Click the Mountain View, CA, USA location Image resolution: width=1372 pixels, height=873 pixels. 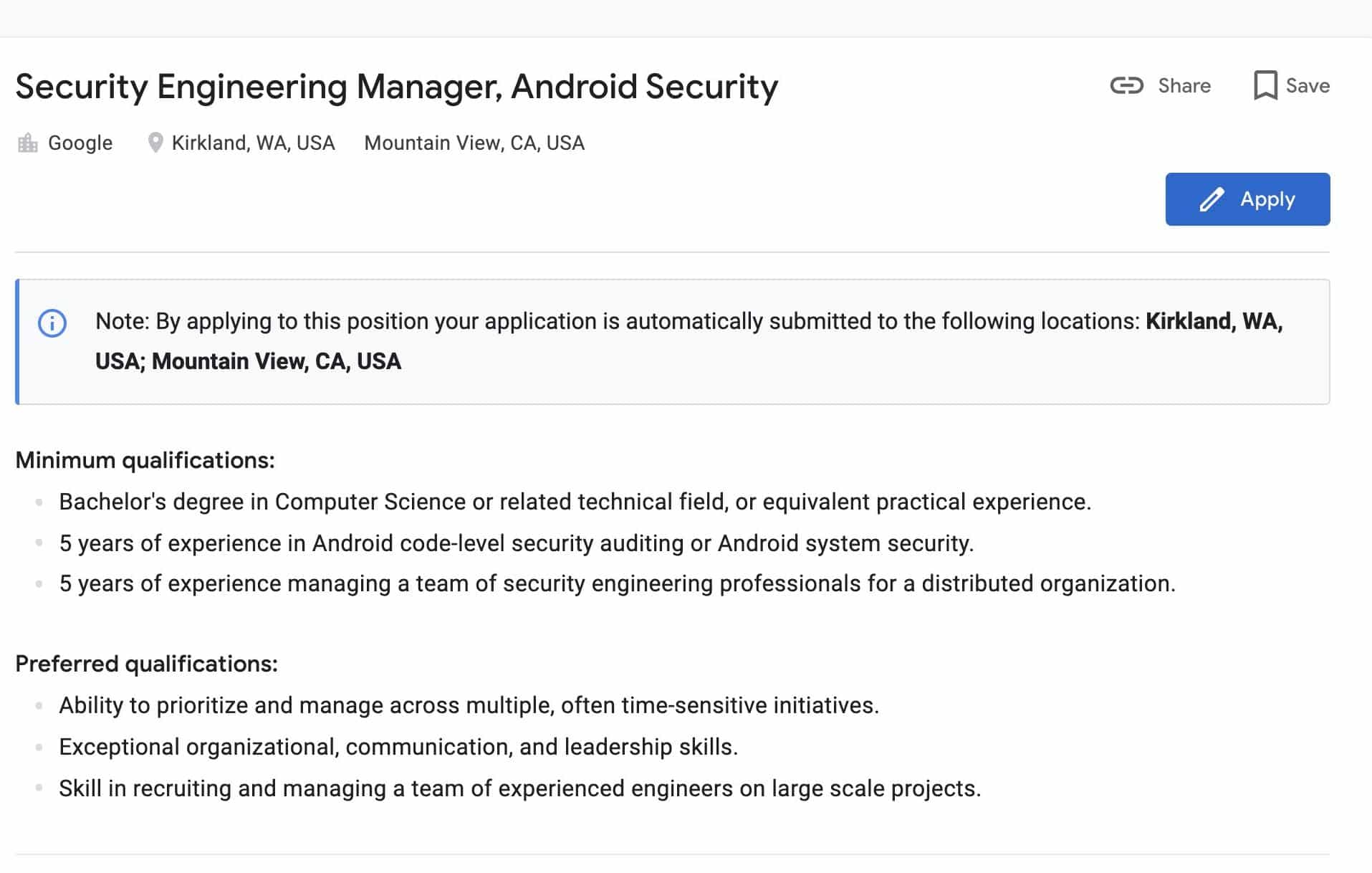(x=474, y=143)
